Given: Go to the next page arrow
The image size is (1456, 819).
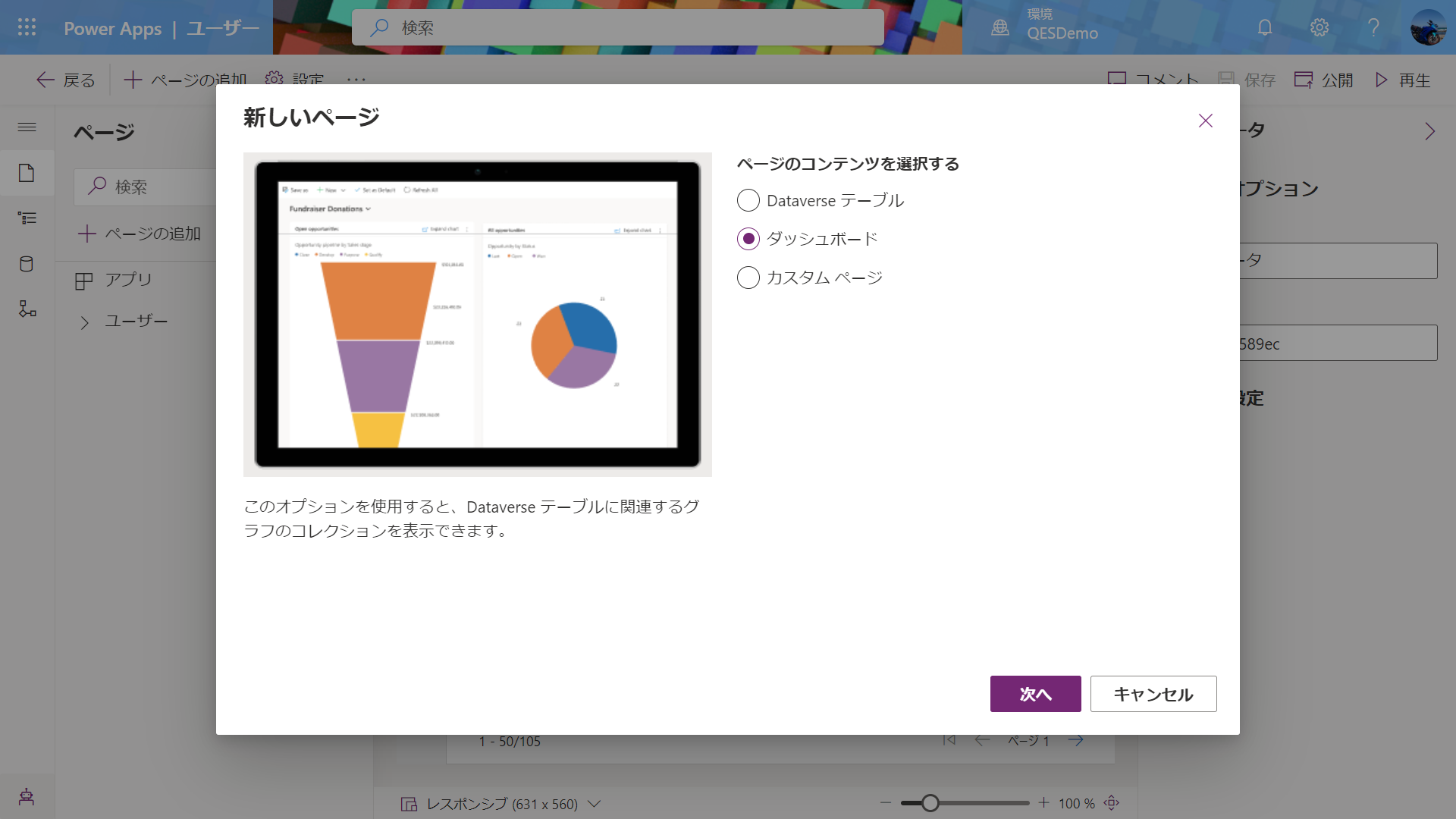Looking at the screenshot, I should click(1076, 740).
